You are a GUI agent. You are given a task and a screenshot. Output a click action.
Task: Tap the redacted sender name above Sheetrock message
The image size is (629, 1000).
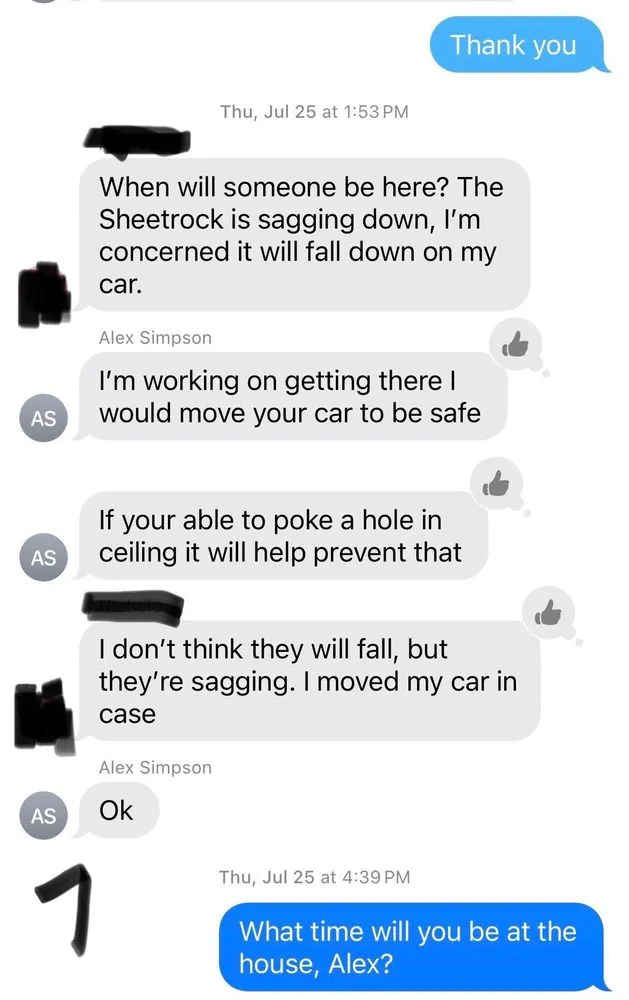(137, 140)
